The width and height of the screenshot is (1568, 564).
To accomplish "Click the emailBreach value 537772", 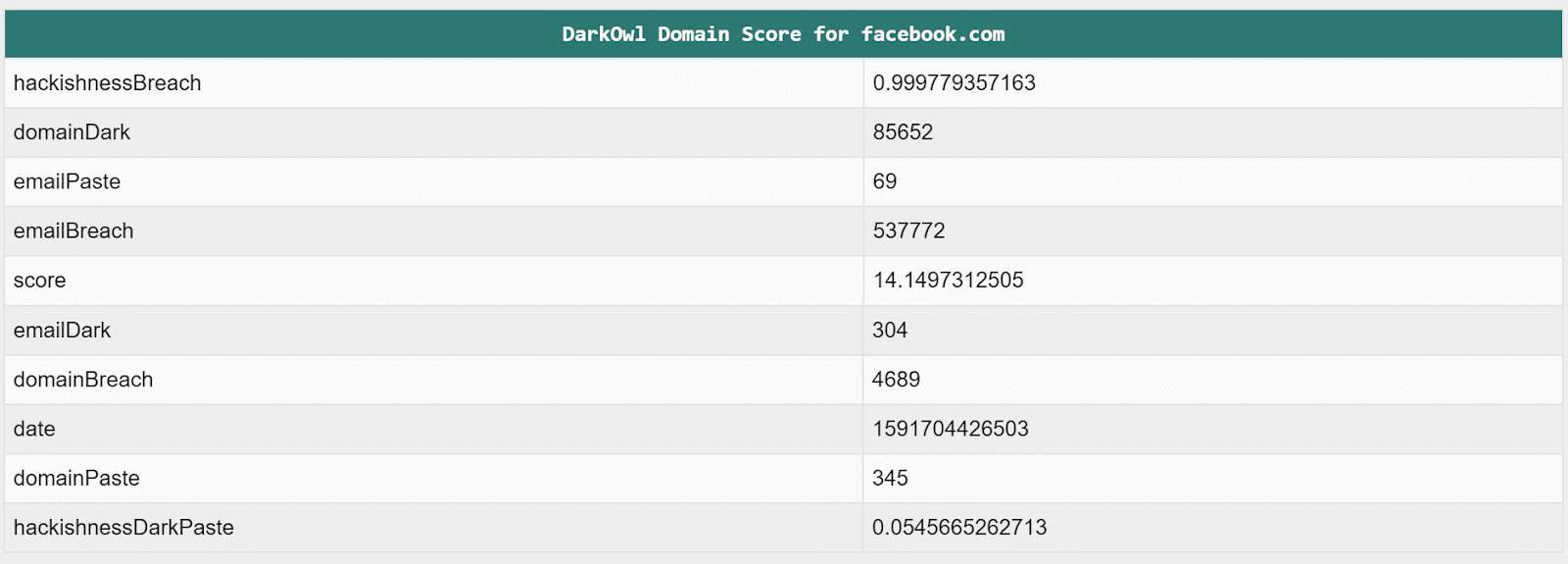I will 908,231.
